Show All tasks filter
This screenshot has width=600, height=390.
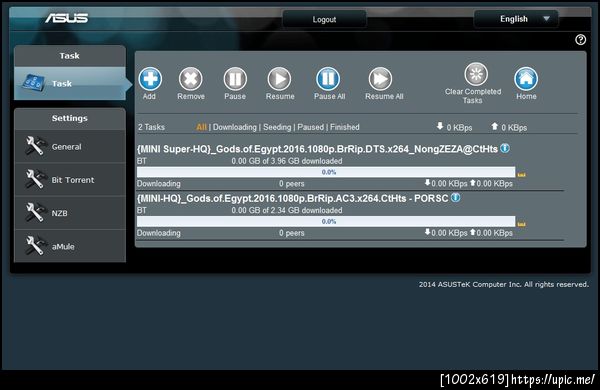click(201, 127)
